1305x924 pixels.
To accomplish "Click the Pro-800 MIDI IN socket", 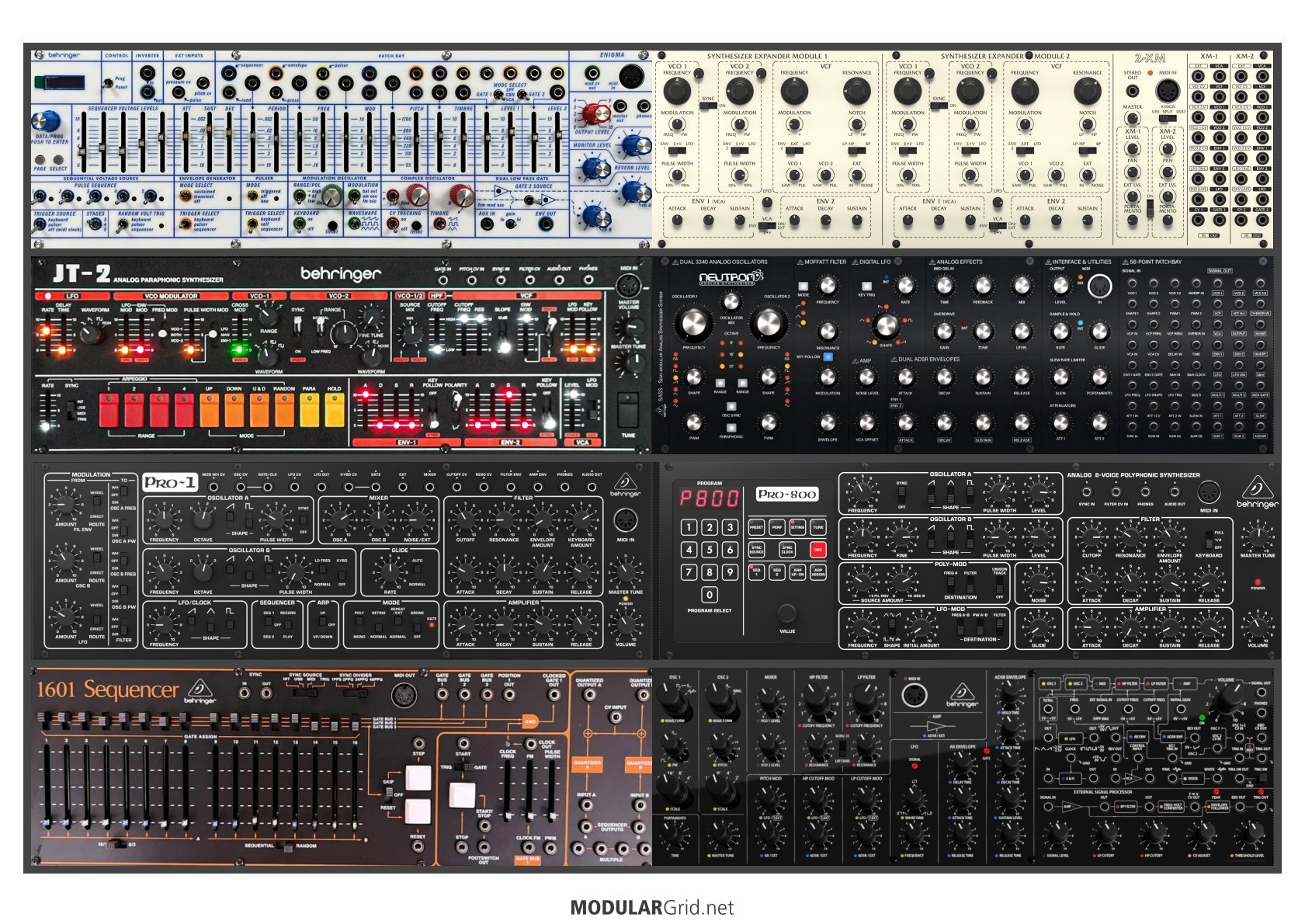I will pyautogui.click(x=1209, y=492).
